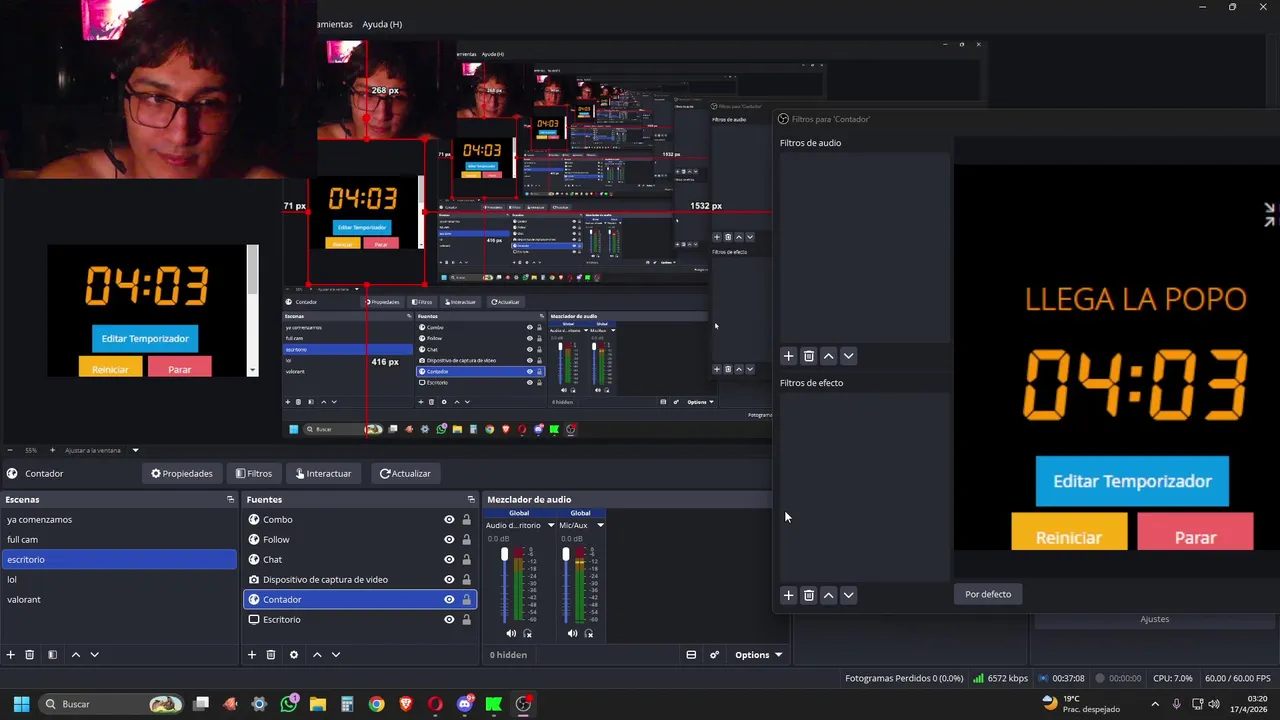
Task: Select the 'full cam' scene
Action: [x=119, y=539]
